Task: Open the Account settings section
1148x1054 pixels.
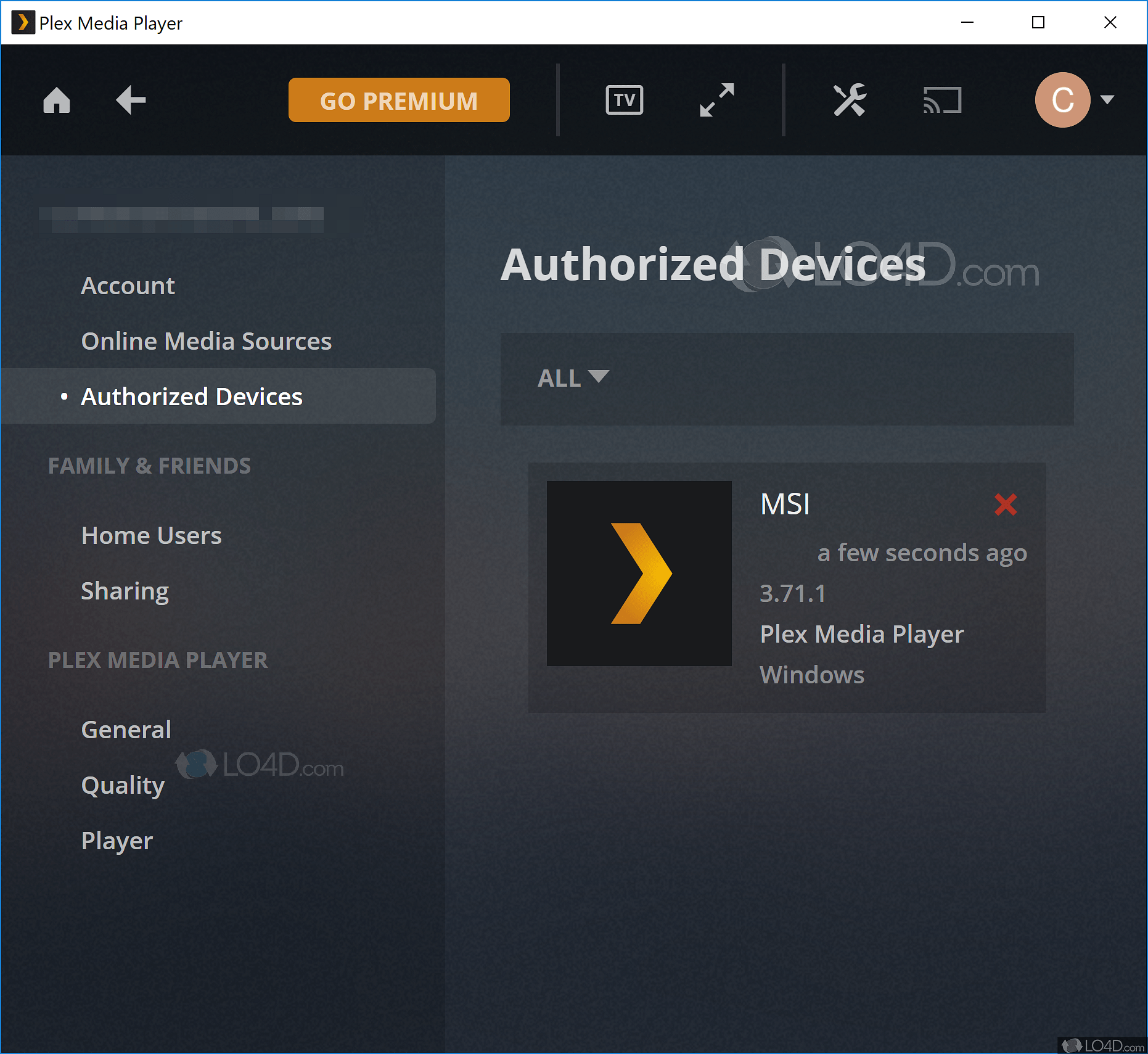Action: (x=128, y=286)
